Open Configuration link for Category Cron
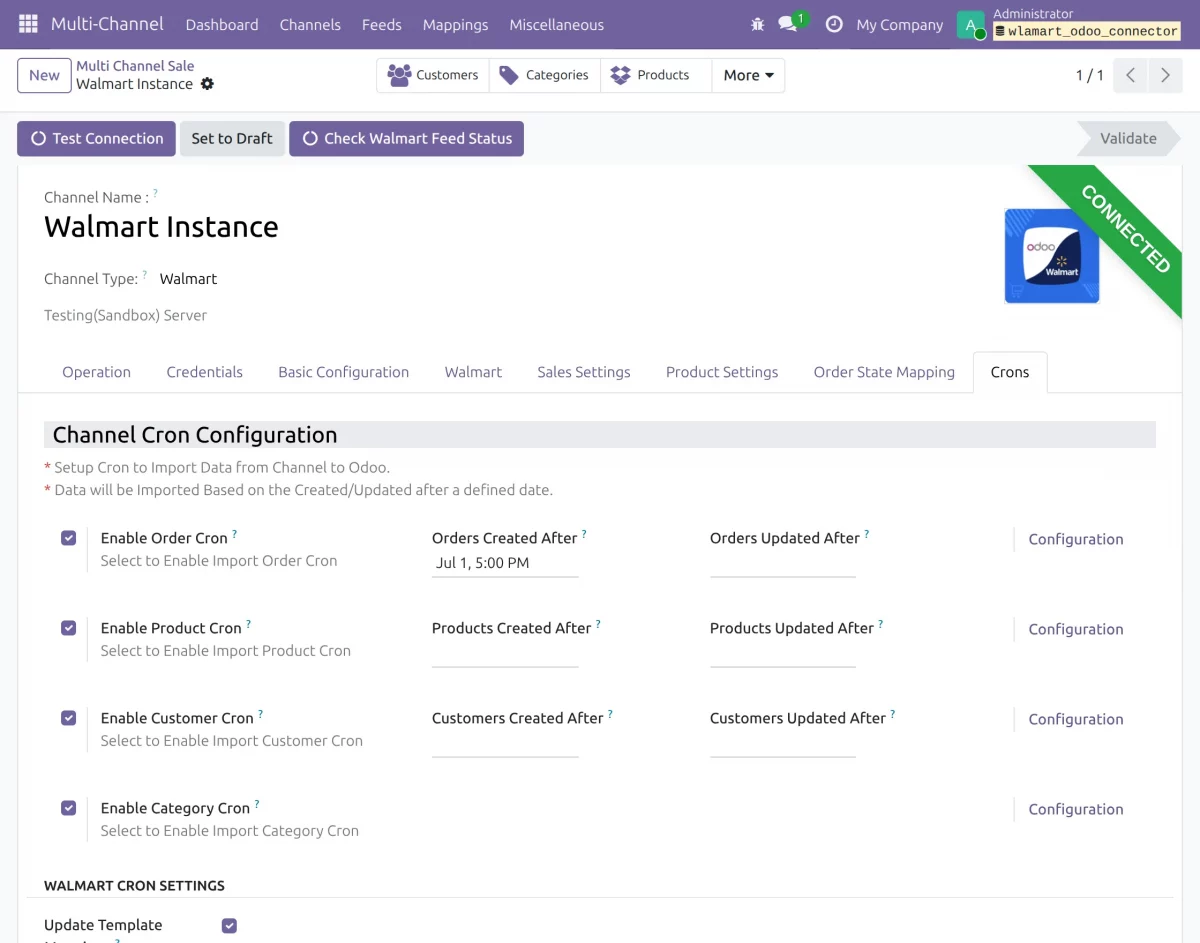 click(1076, 809)
